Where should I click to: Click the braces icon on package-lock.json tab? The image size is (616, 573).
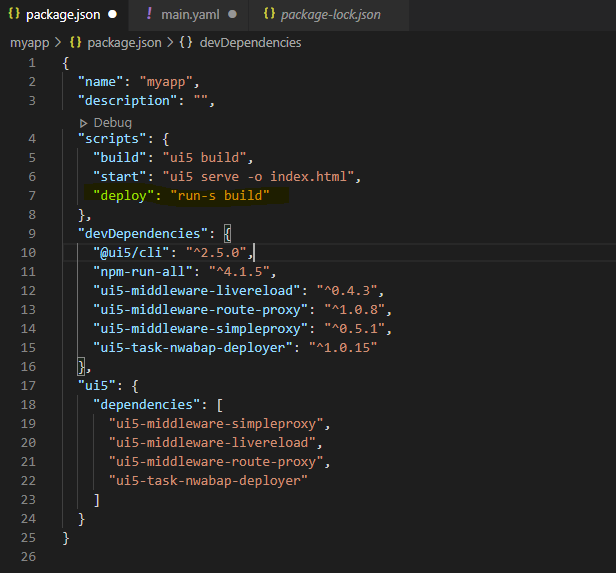268,15
